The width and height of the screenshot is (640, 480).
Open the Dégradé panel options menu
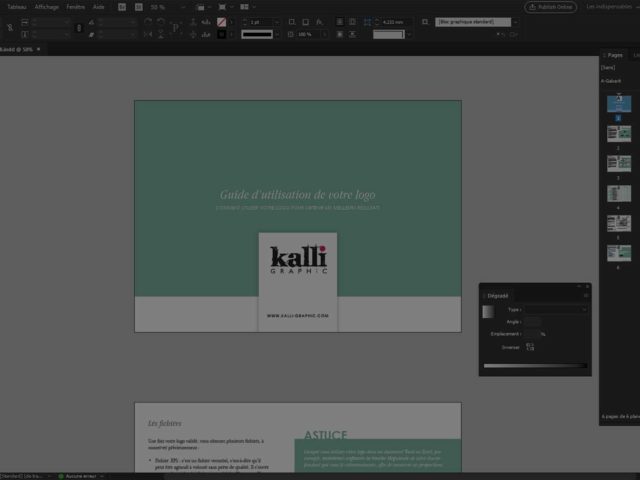click(586, 296)
